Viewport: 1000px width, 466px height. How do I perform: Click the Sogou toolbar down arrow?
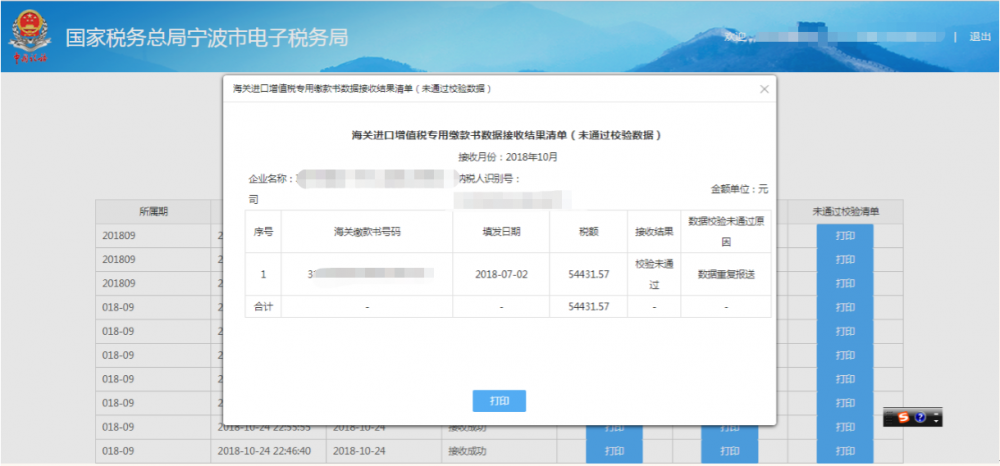click(x=936, y=421)
